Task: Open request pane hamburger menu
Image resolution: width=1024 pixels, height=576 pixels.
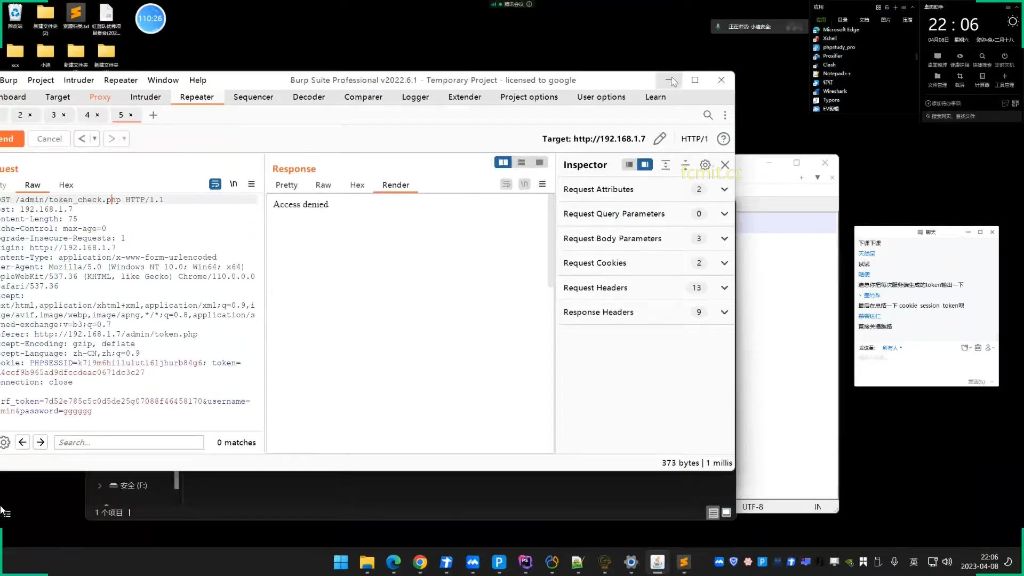Action: point(251,184)
